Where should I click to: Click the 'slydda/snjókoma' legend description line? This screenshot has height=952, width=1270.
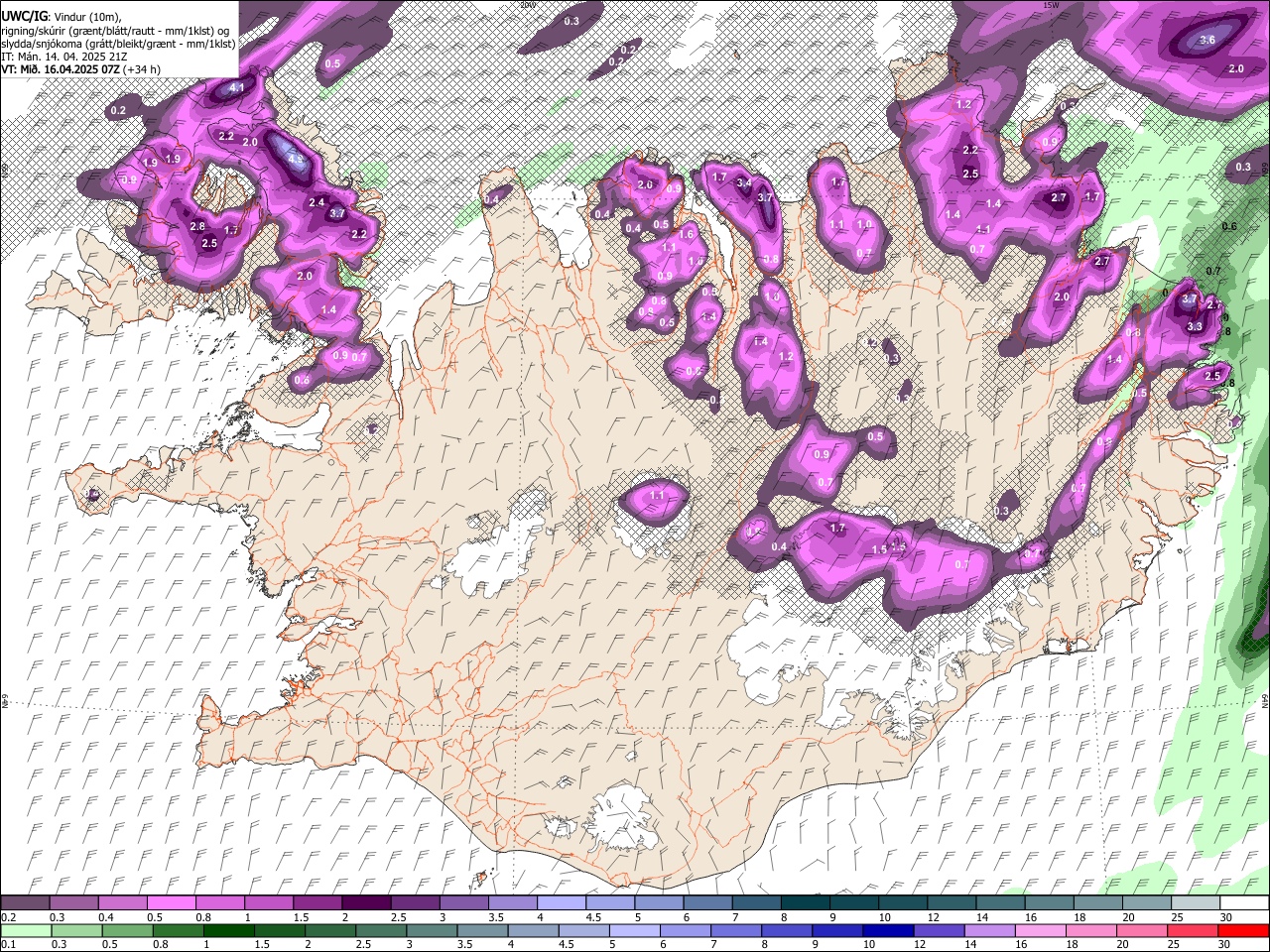pyautogui.click(x=118, y=44)
